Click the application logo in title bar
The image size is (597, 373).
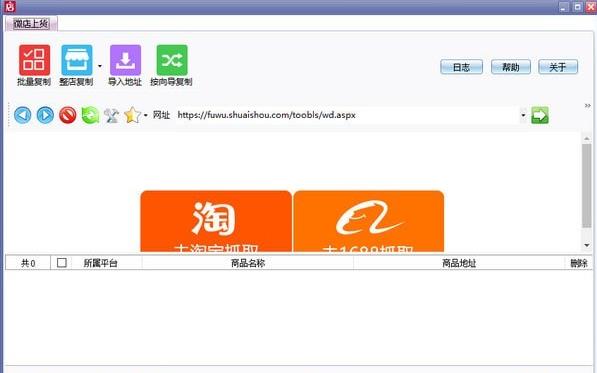(x=10, y=6)
